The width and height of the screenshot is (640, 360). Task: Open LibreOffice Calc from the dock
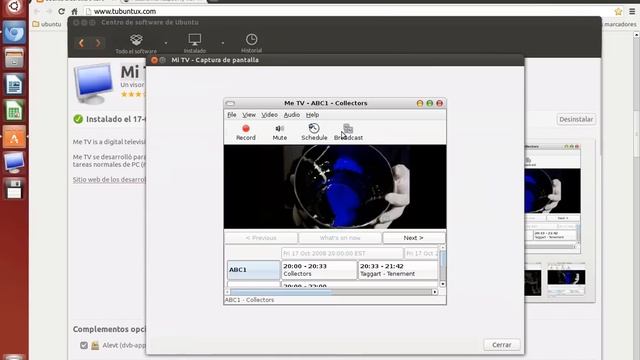pos(14,111)
